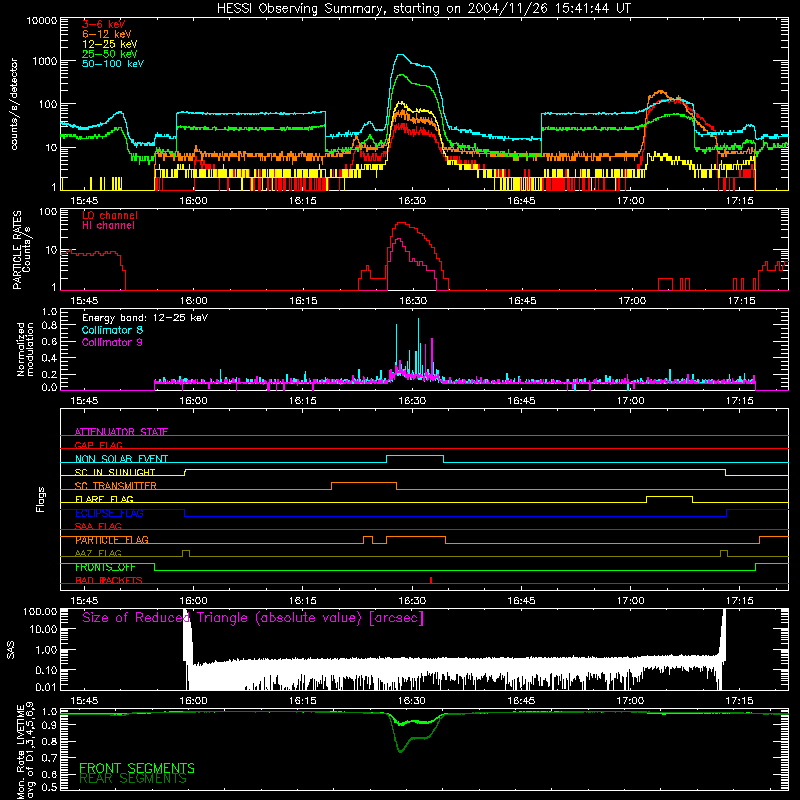
Task: Pick the green 25-50 keV legend label
Action: [109, 54]
